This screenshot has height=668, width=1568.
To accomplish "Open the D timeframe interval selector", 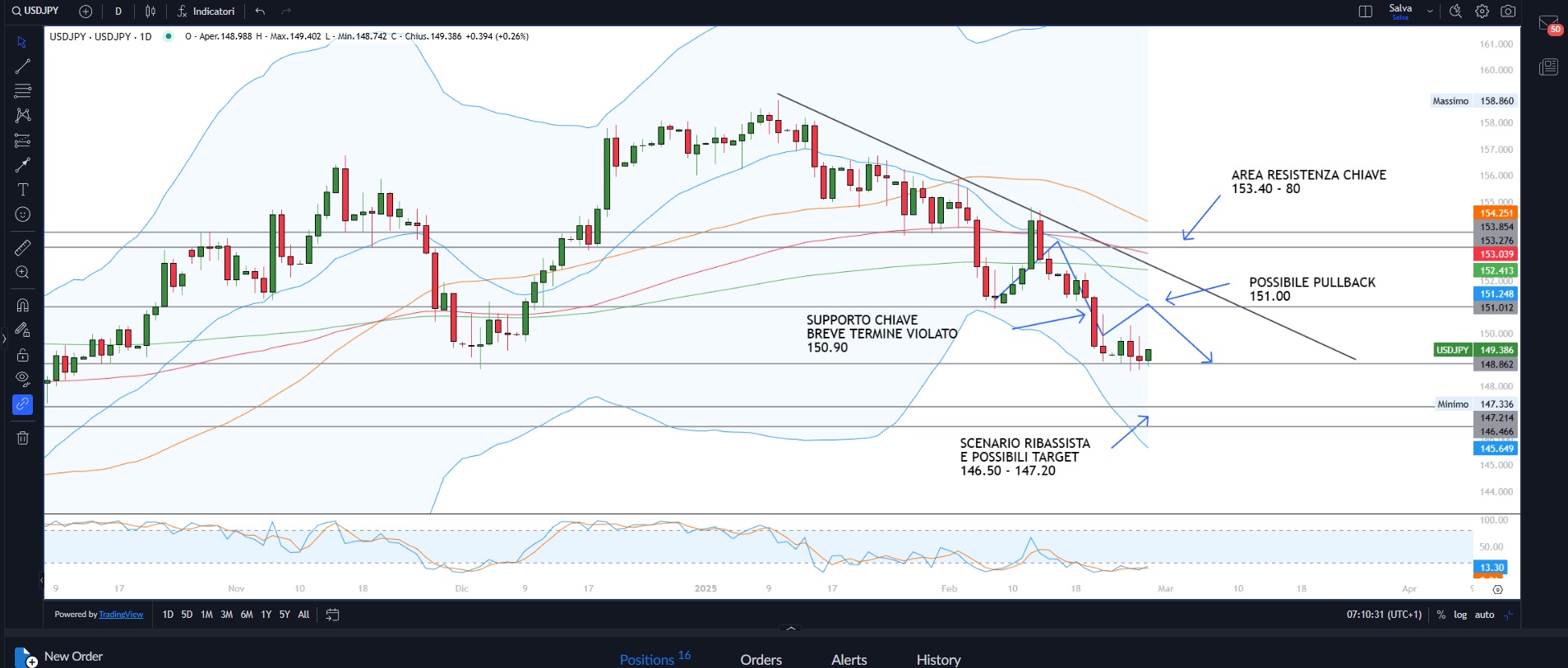I will click(x=118, y=12).
